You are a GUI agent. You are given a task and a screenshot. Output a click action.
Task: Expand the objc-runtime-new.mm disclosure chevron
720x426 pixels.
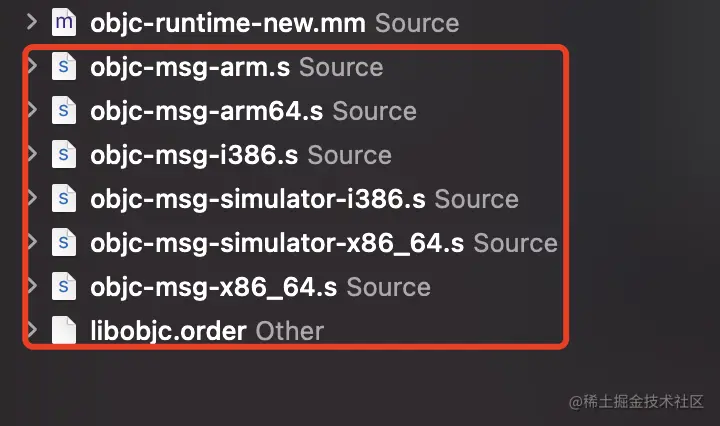pos(33,22)
